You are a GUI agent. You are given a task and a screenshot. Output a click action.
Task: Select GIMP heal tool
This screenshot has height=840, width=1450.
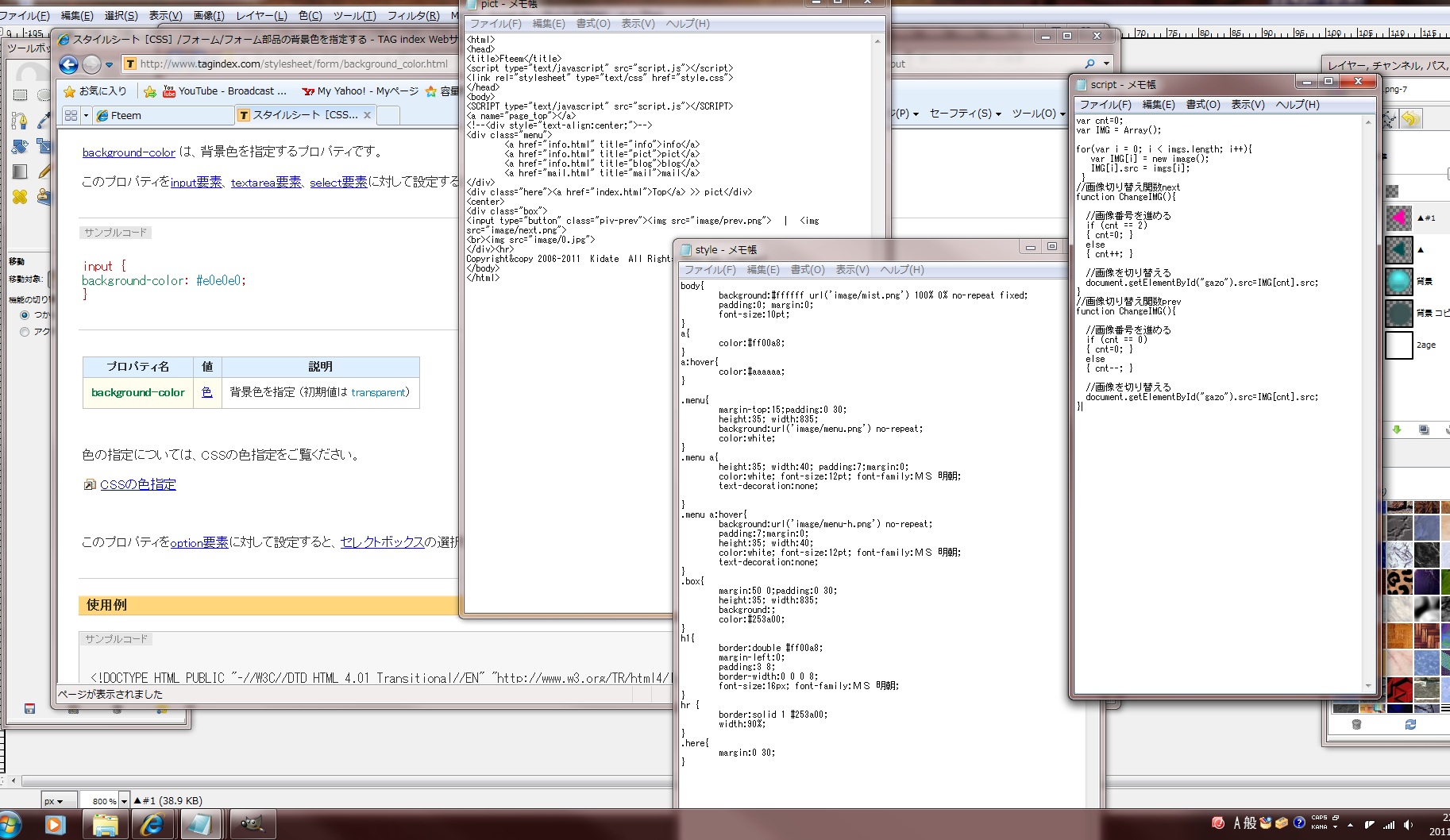point(20,197)
